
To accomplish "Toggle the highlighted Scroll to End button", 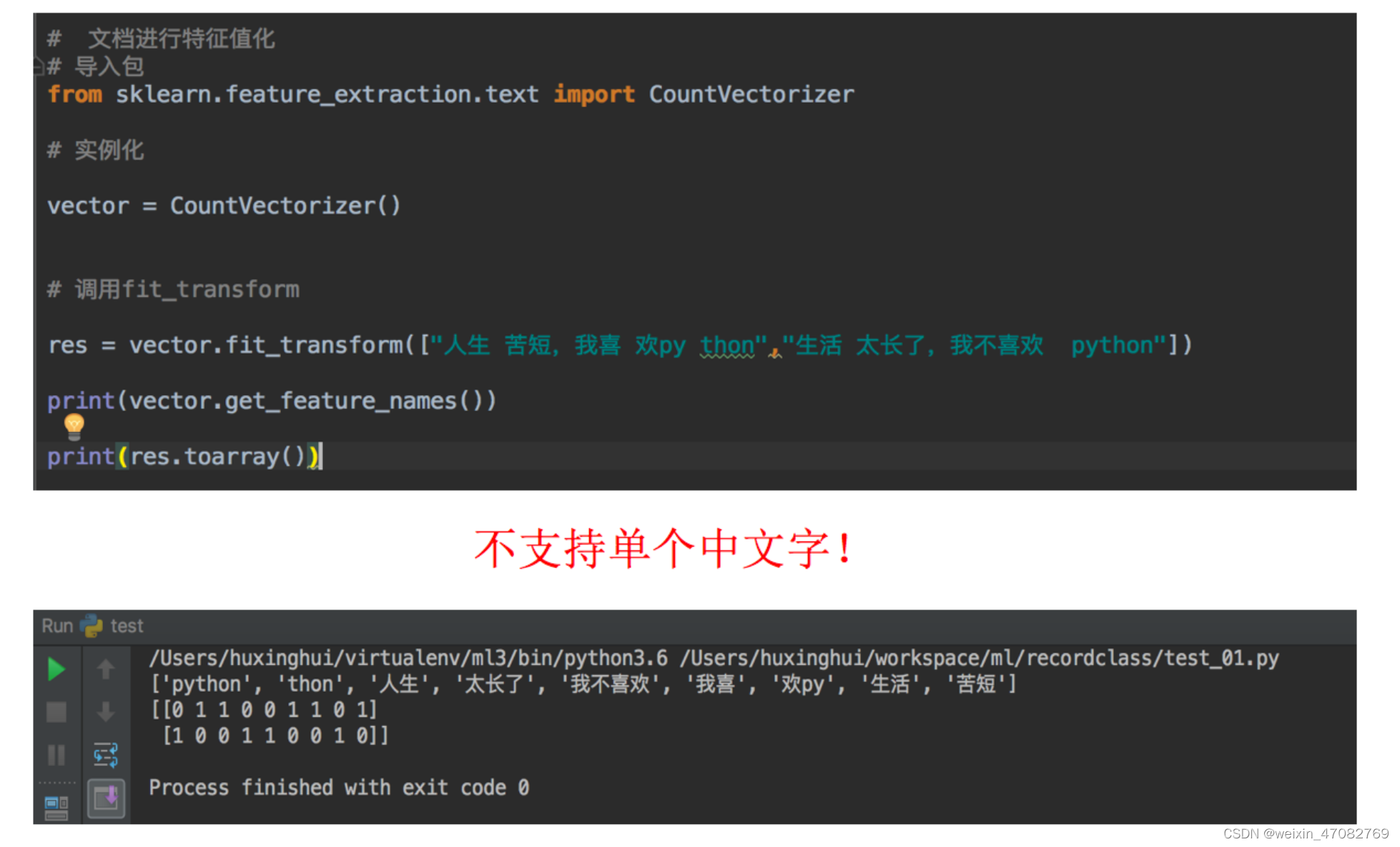I will [x=106, y=799].
